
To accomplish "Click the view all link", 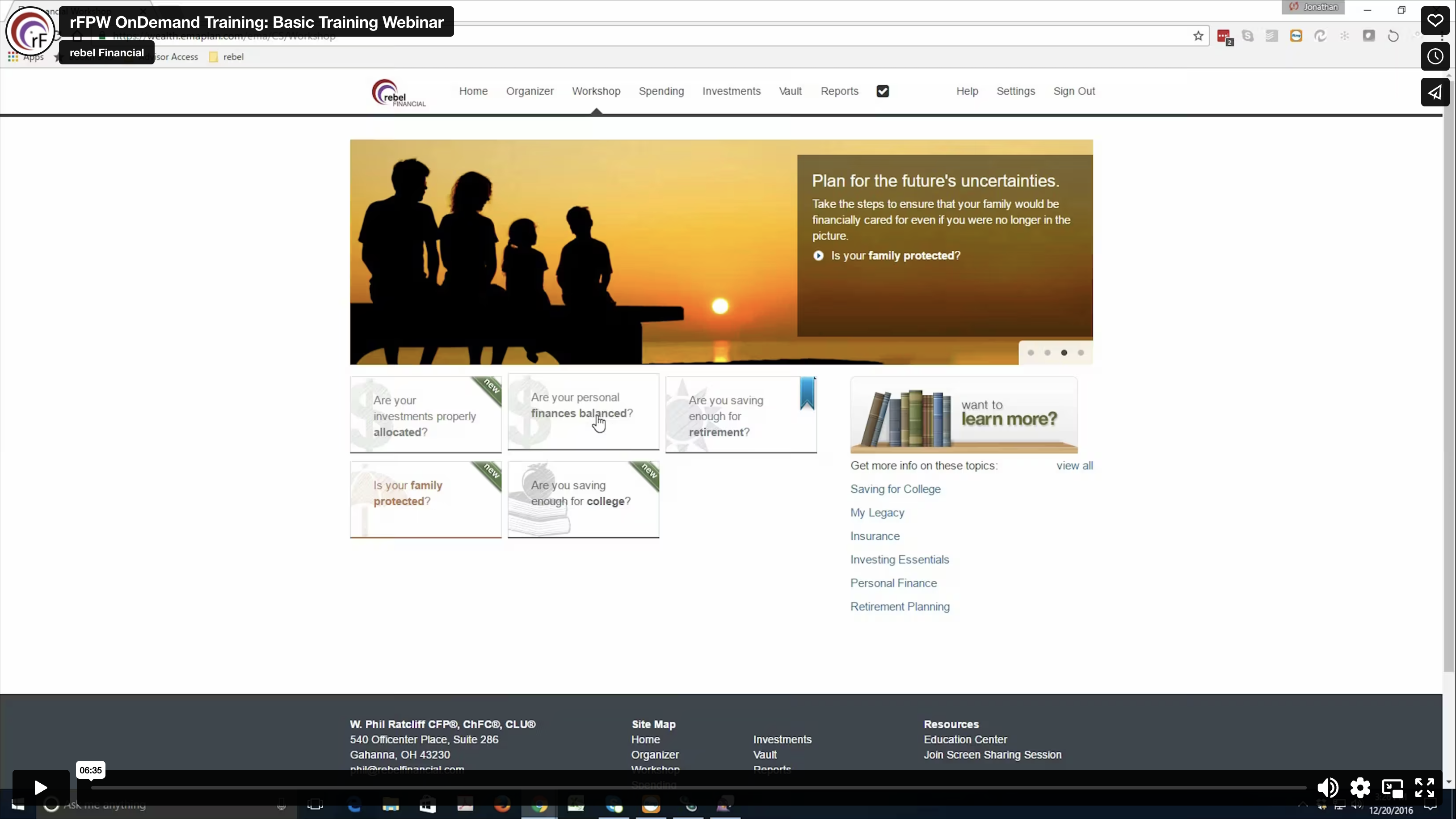I will (x=1074, y=466).
